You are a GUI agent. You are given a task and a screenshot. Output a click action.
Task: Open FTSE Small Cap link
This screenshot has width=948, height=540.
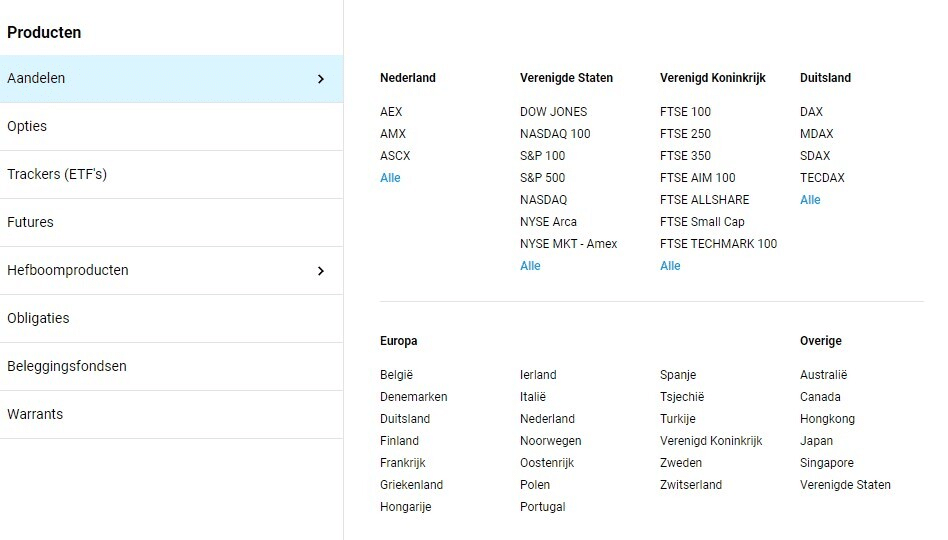(x=702, y=222)
